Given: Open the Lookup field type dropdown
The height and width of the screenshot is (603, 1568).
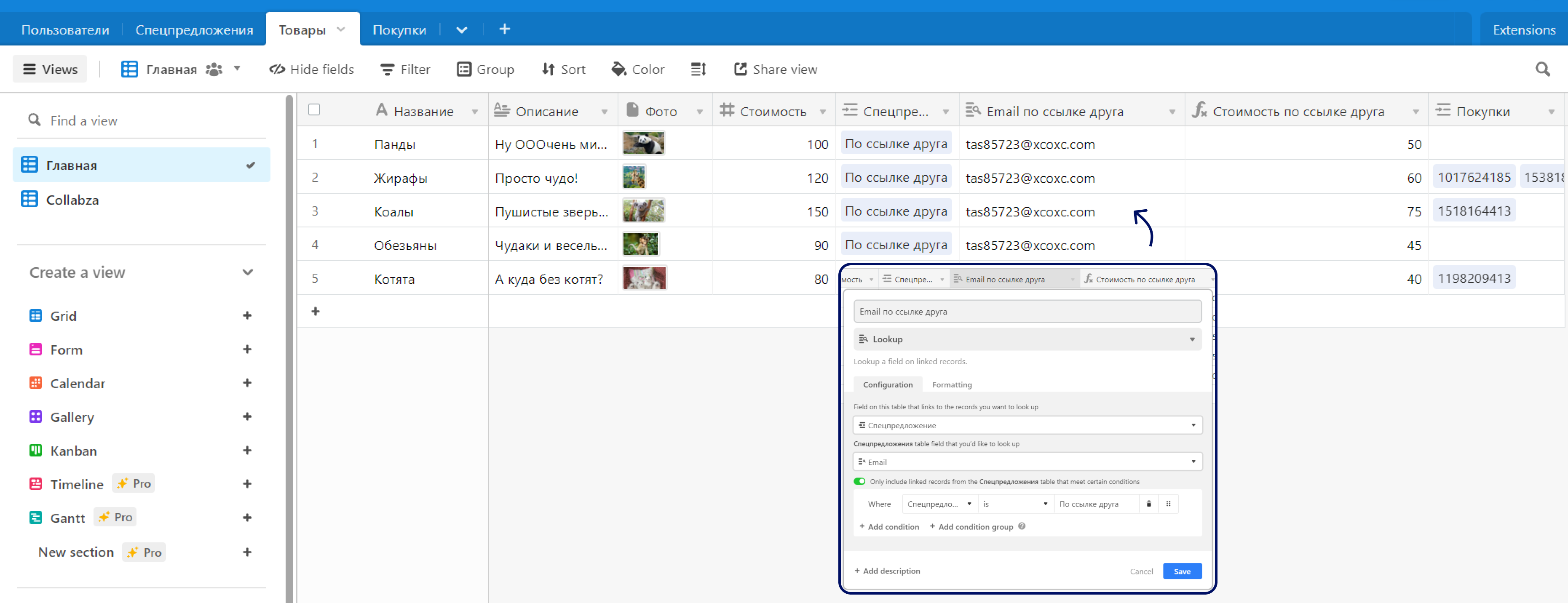Looking at the screenshot, I should [x=1027, y=339].
